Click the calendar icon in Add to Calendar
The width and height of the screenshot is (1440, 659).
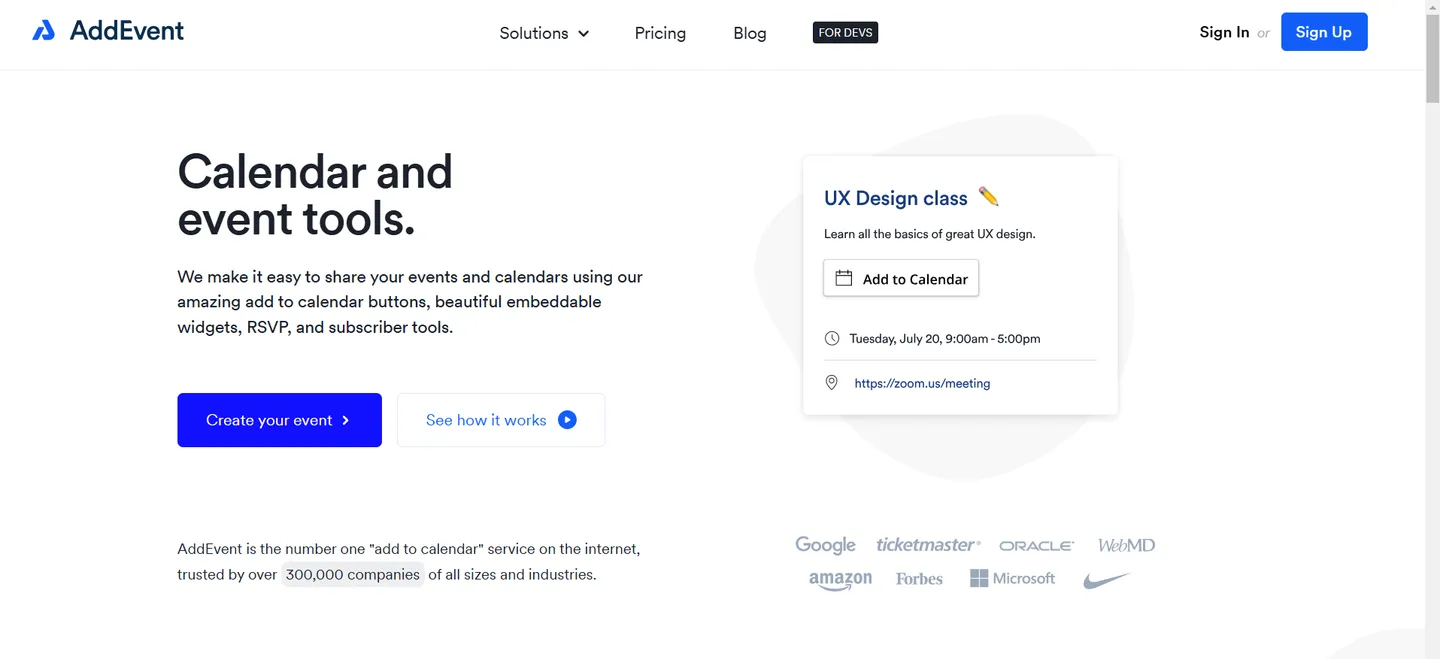[x=844, y=278]
